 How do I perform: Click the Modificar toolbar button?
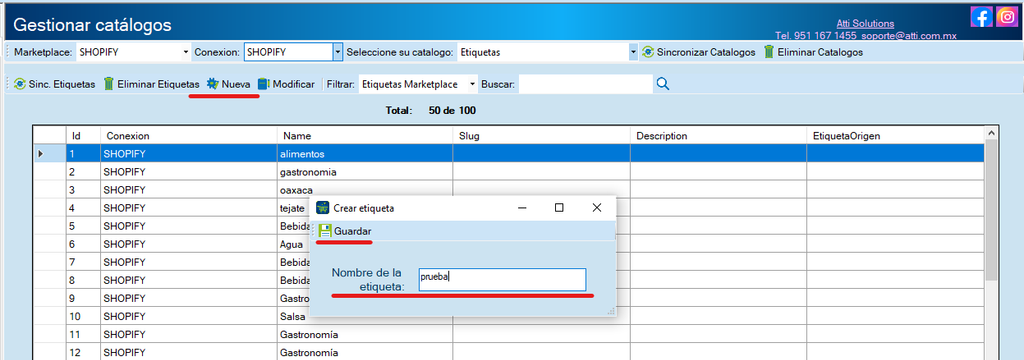coord(286,84)
